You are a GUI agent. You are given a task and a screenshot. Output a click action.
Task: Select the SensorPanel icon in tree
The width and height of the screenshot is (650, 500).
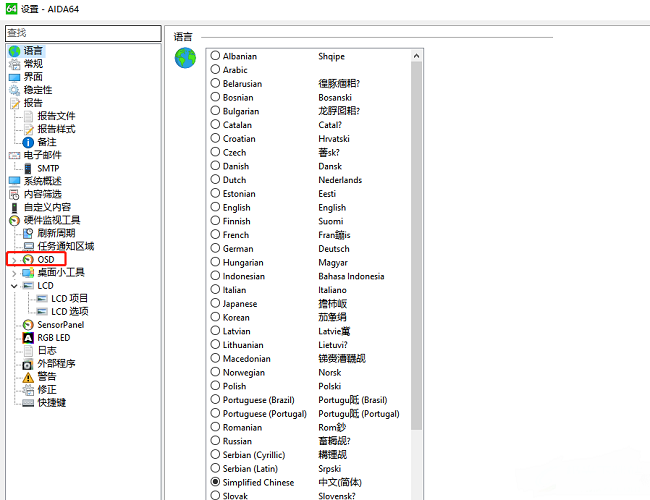coord(28,325)
